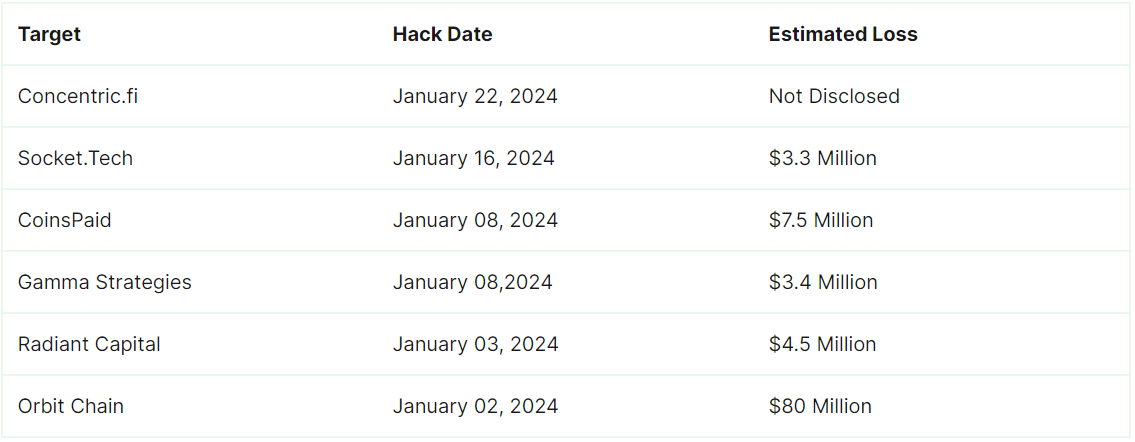Select the CoinsPaid target cell
The height and width of the screenshot is (442, 1135).
[x=65, y=220]
